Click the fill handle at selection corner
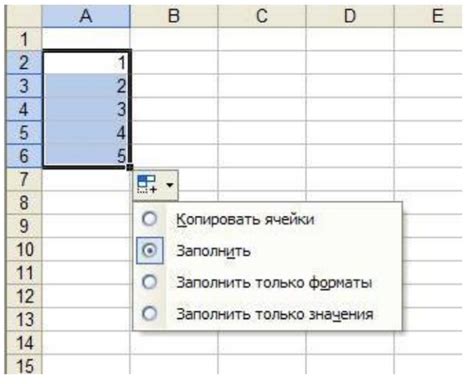The width and height of the screenshot is (474, 384). 130,167
